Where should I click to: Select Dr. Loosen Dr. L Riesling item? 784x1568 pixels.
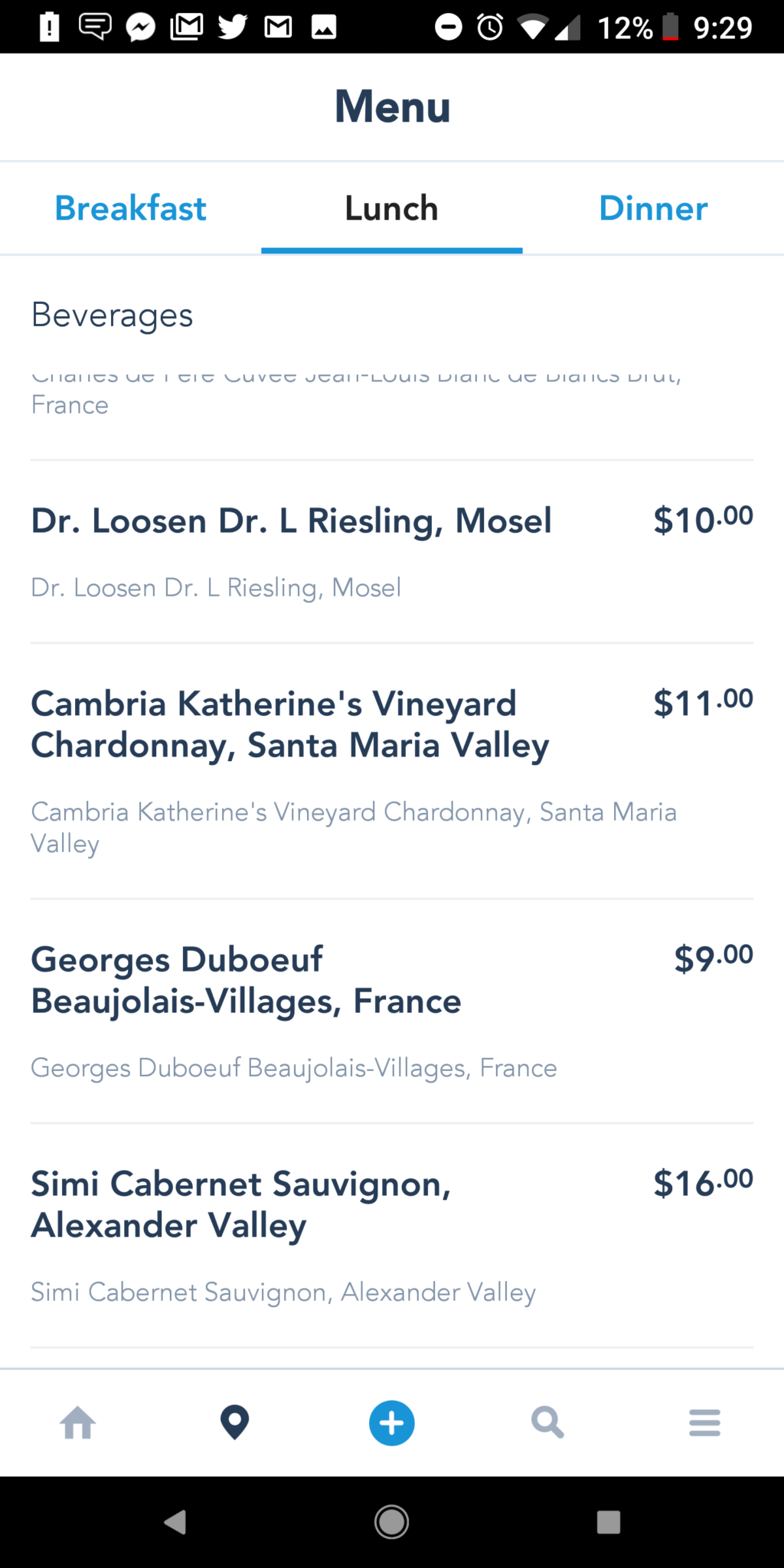[x=392, y=552]
